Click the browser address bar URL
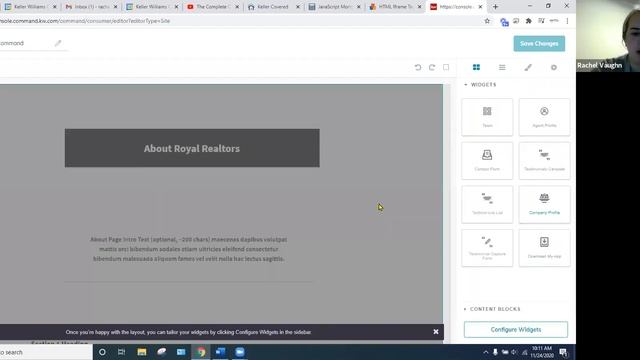 (x=85, y=21)
